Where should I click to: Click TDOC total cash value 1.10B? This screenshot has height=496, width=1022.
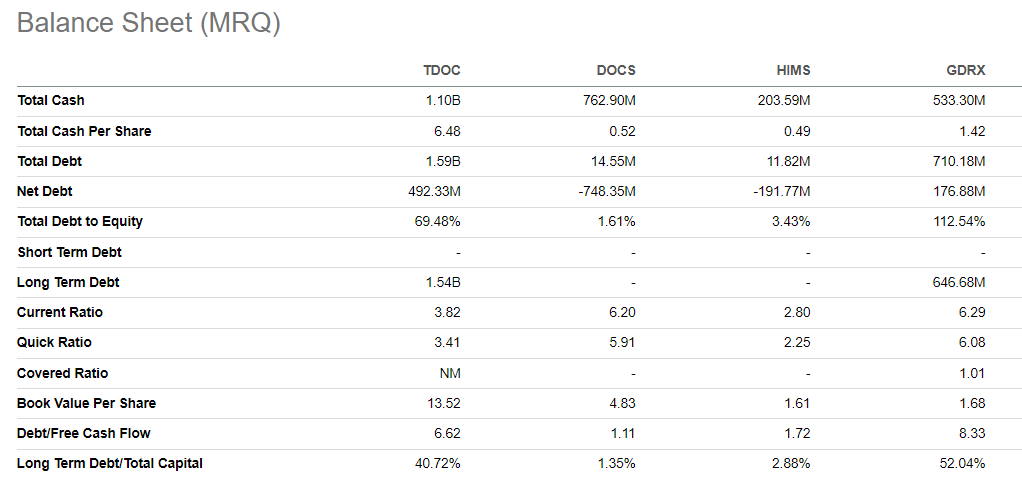coord(445,101)
